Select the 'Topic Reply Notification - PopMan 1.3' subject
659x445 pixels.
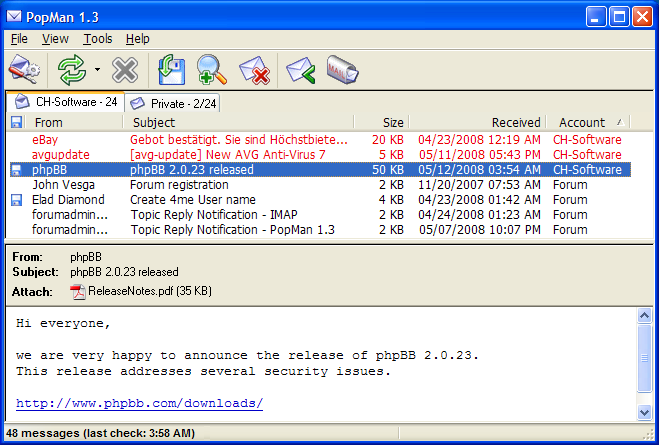coord(232,230)
